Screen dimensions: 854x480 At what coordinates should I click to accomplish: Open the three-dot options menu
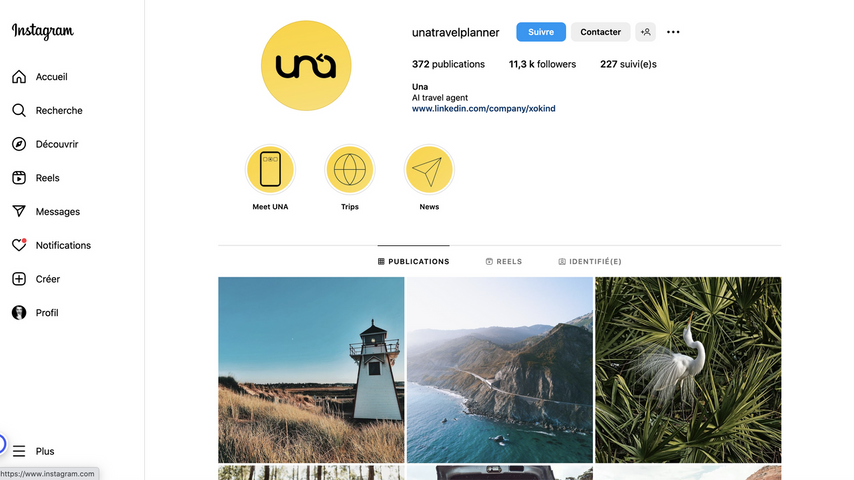click(x=673, y=32)
